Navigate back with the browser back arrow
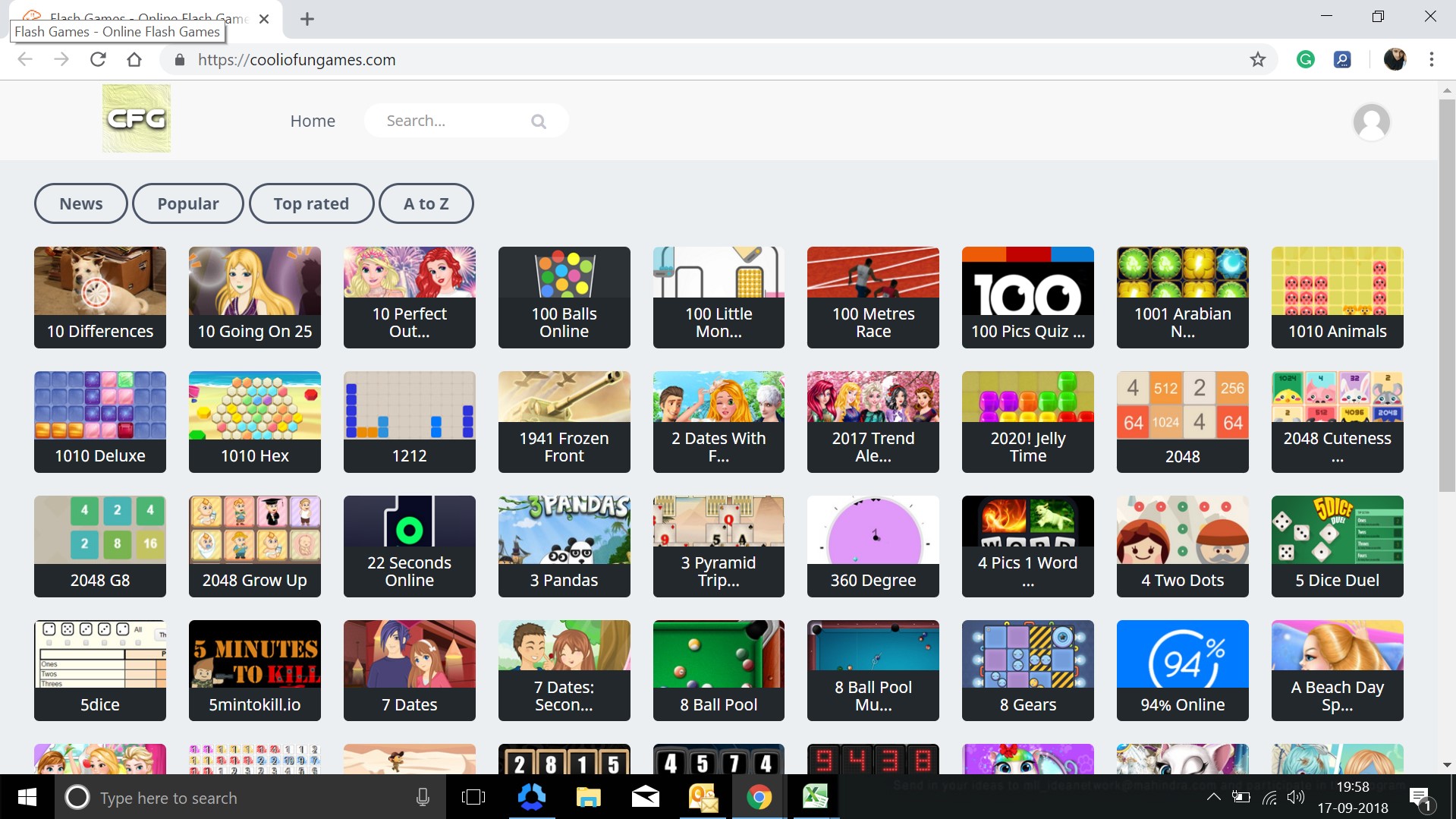Viewport: 1456px width, 819px height. click(25, 59)
